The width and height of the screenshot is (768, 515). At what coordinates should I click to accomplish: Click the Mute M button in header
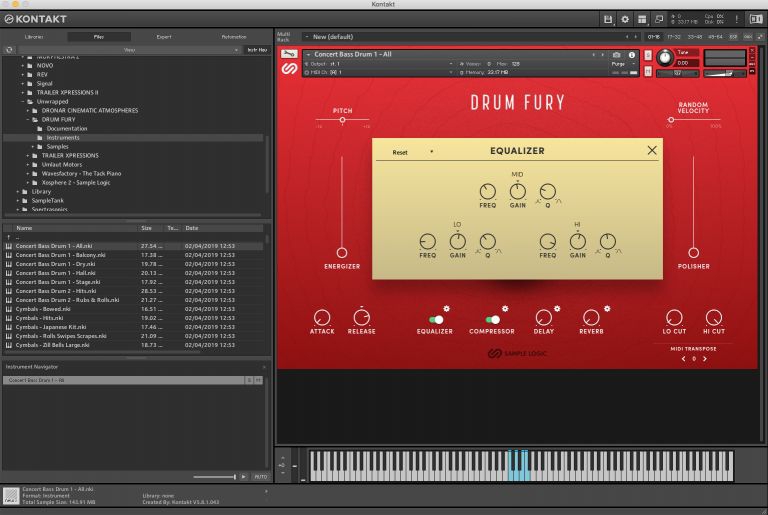(x=648, y=72)
